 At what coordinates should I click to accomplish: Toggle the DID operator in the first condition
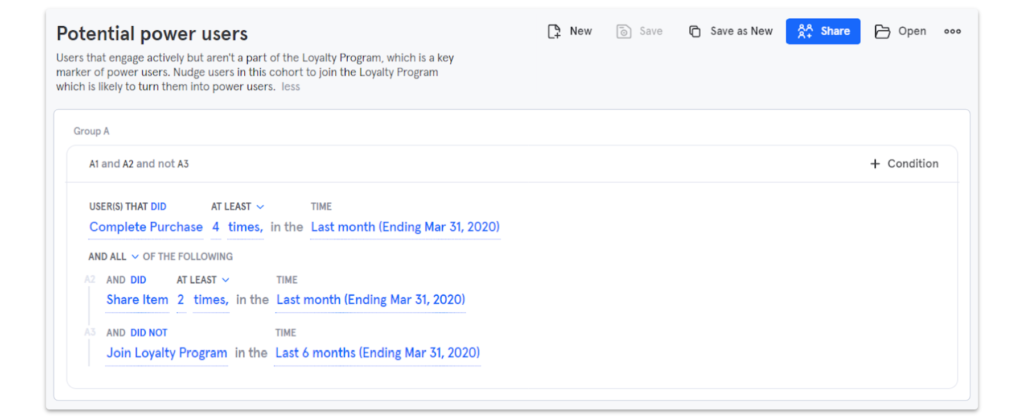pyautogui.click(x=159, y=206)
